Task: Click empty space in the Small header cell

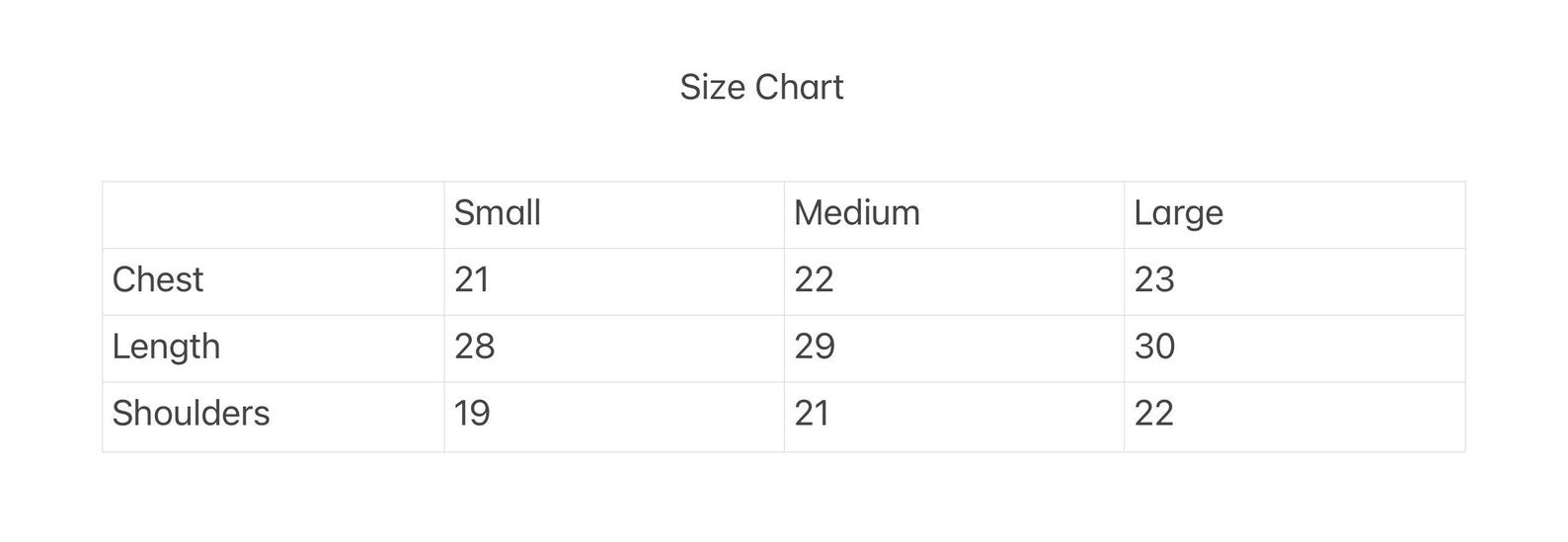Action: 671,214
